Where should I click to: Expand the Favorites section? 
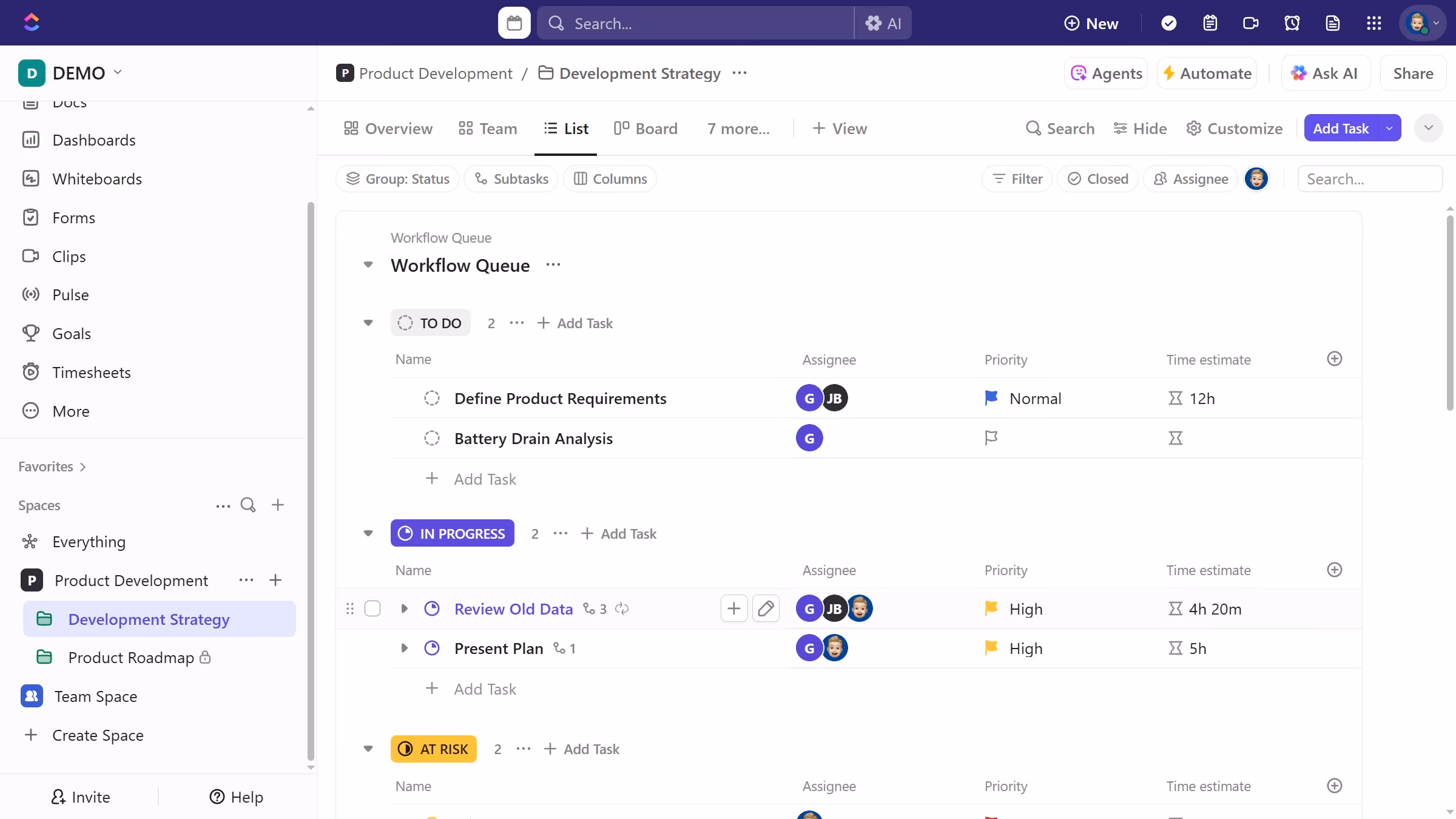click(x=52, y=467)
